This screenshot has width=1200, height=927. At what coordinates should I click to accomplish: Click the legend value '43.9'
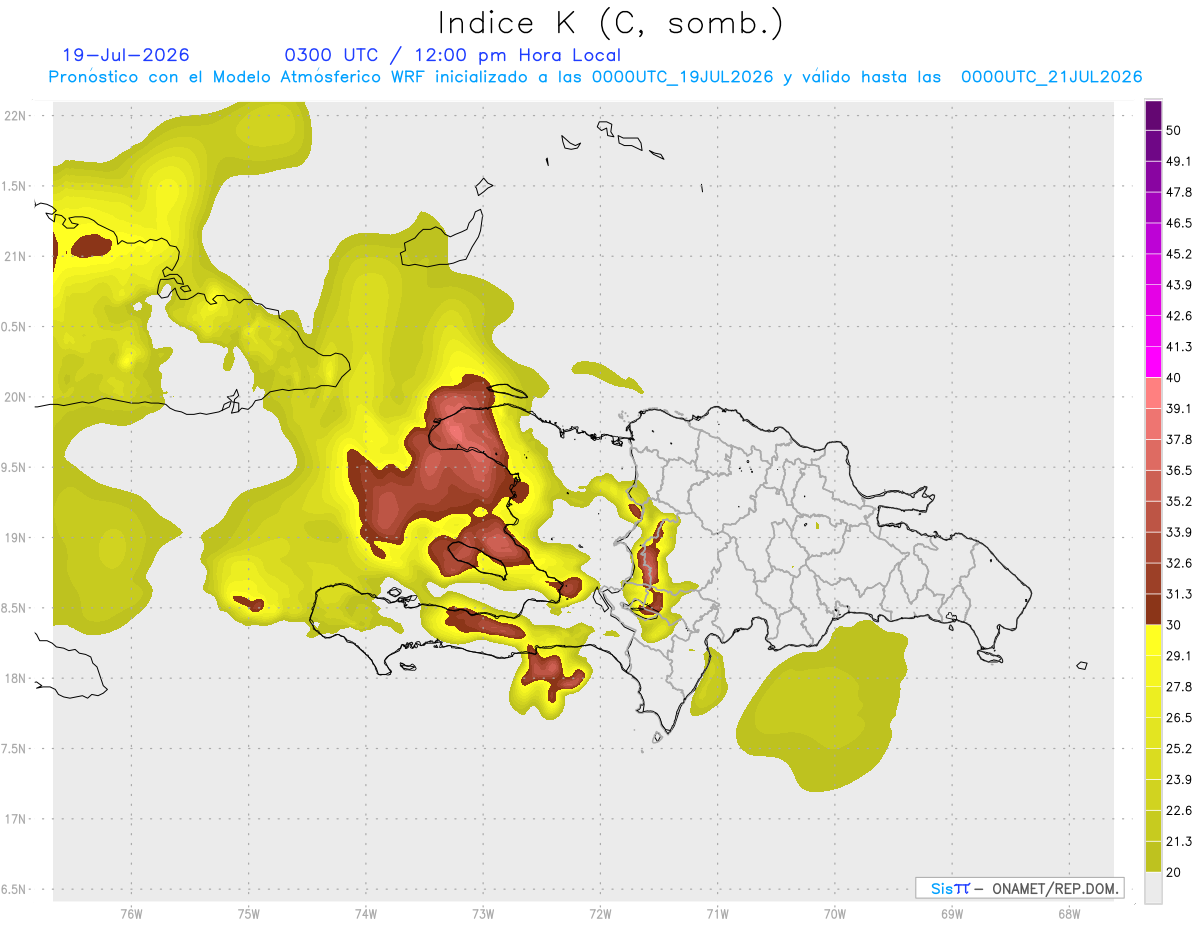coord(1179,285)
